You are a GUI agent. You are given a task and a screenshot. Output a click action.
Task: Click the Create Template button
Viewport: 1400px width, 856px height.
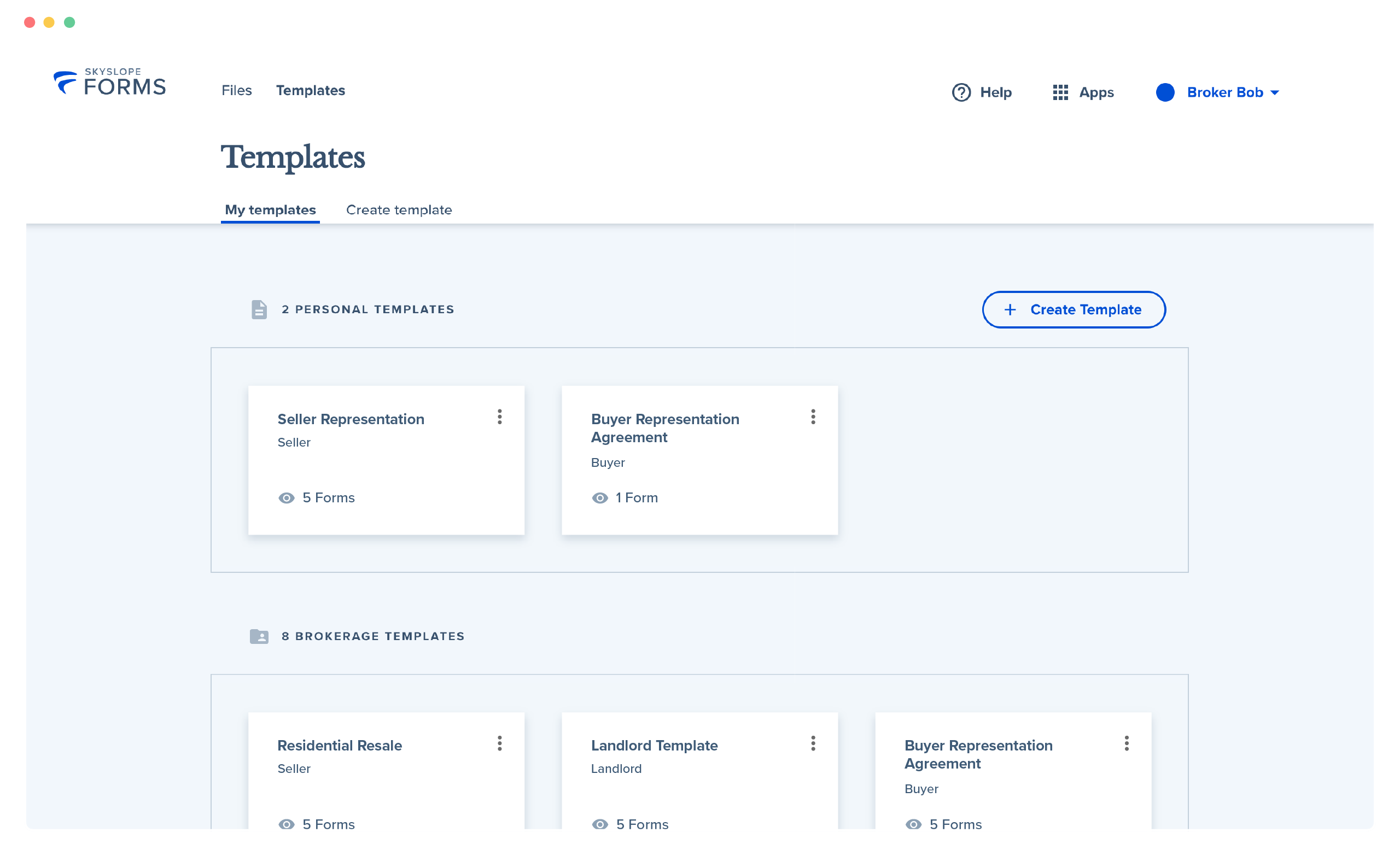[x=1074, y=309]
